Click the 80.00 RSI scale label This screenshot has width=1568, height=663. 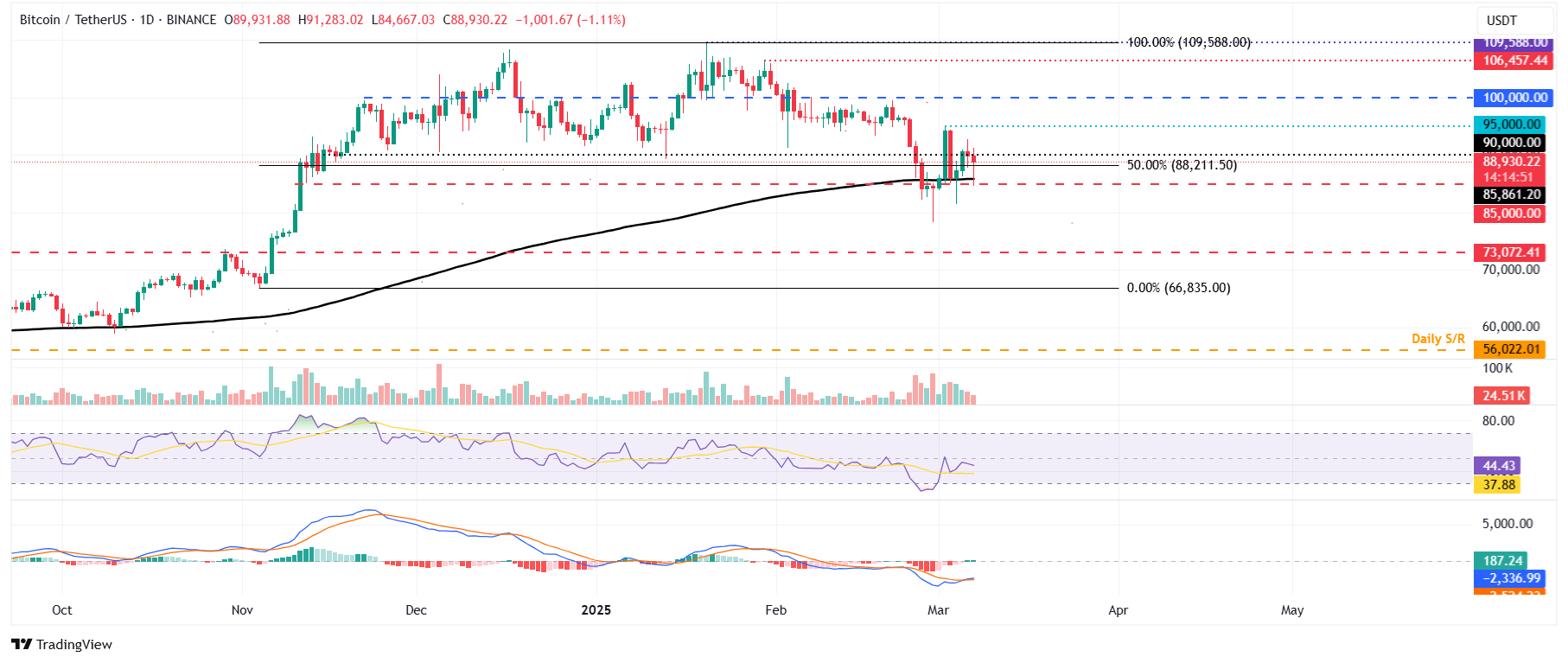pyautogui.click(x=1499, y=421)
